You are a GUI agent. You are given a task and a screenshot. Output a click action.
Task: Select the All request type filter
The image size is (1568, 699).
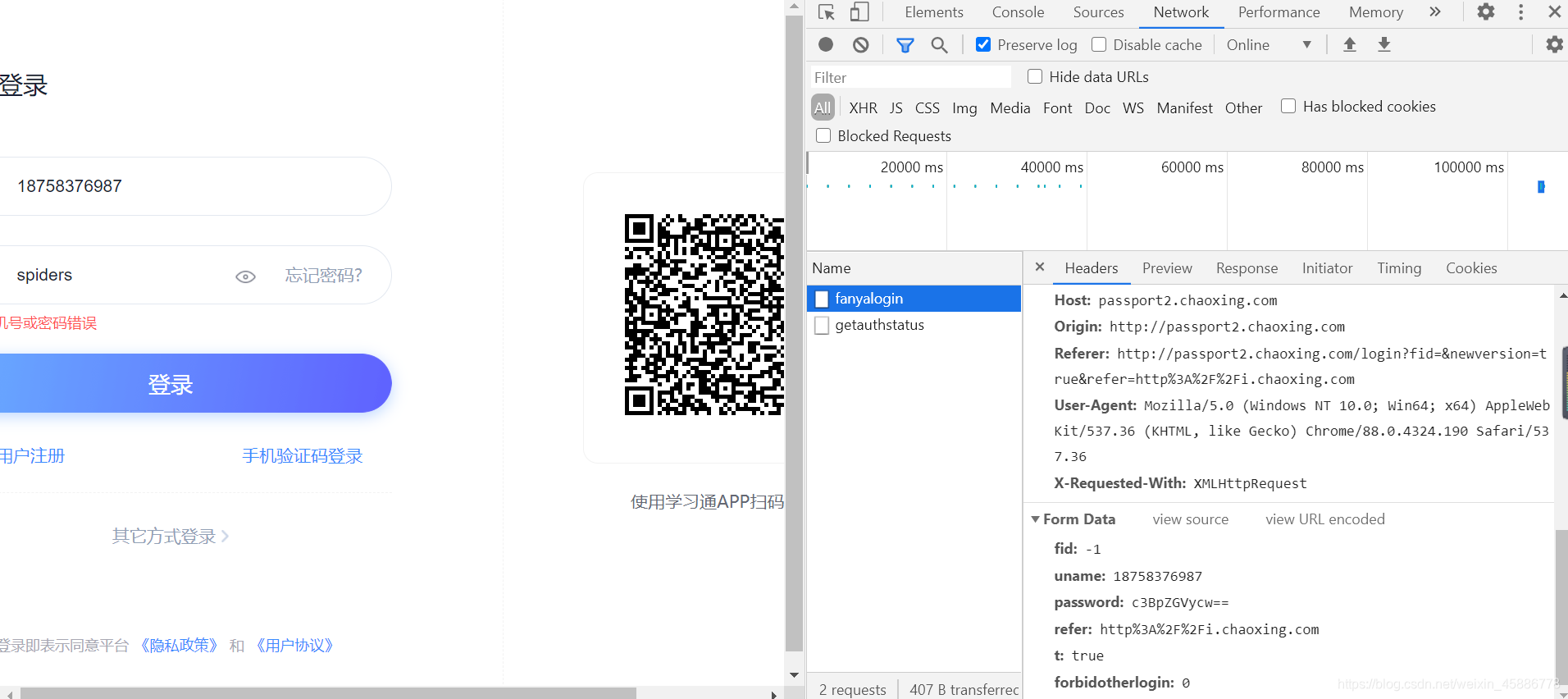point(823,107)
